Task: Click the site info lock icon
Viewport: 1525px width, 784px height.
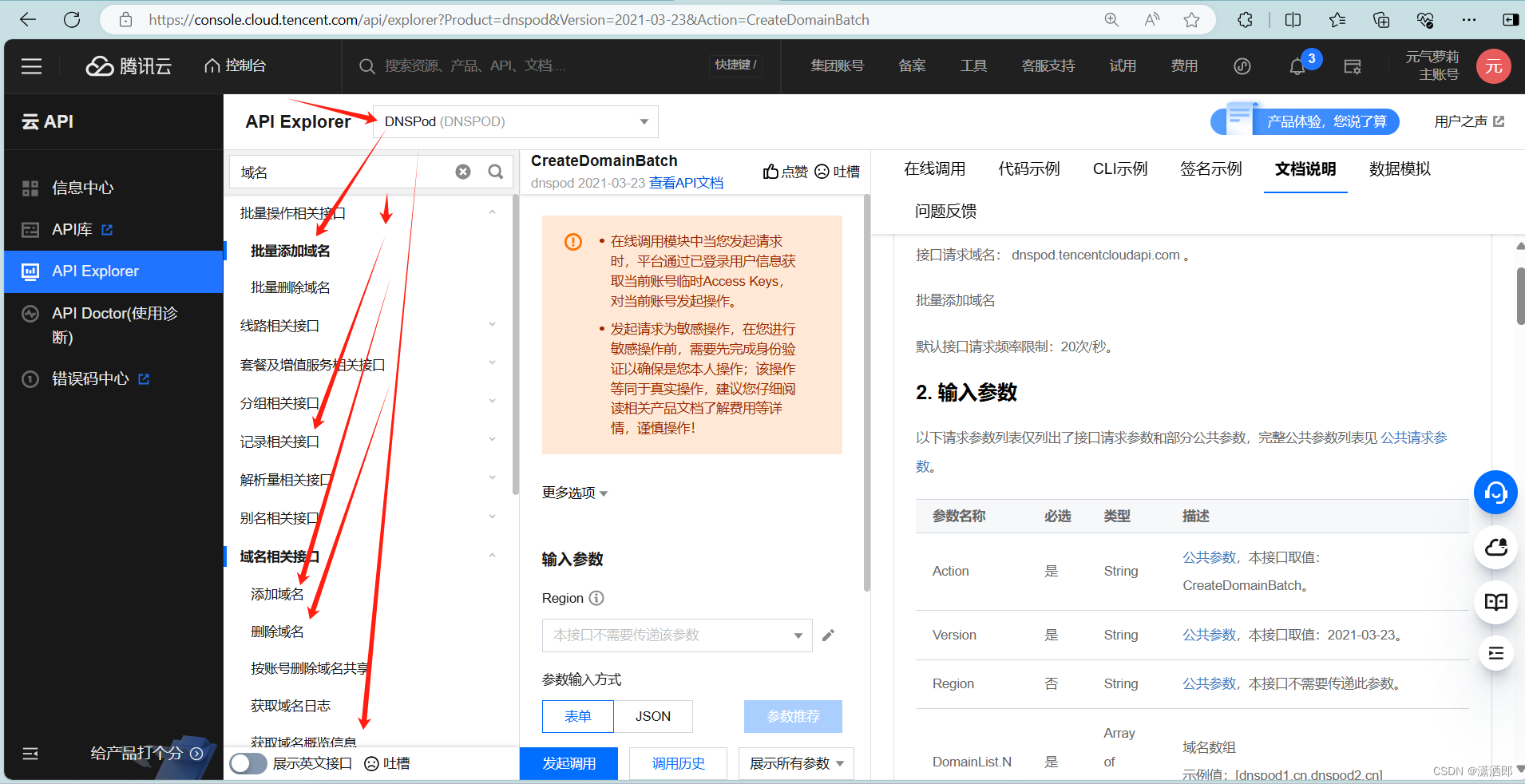Action: pyautogui.click(x=125, y=20)
